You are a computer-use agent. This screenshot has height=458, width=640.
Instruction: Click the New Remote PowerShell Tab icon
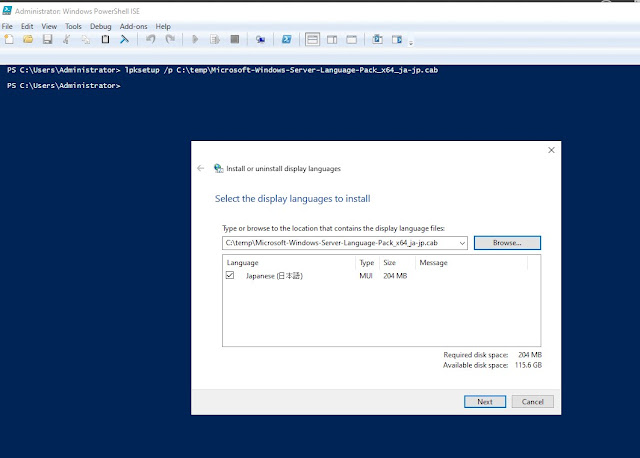coord(260,40)
